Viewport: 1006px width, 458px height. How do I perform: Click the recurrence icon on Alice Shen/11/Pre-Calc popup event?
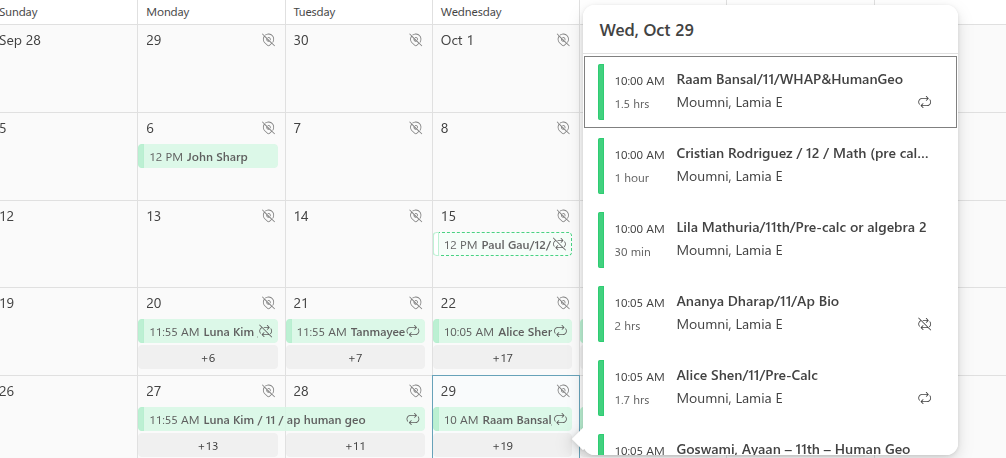click(x=925, y=398)
